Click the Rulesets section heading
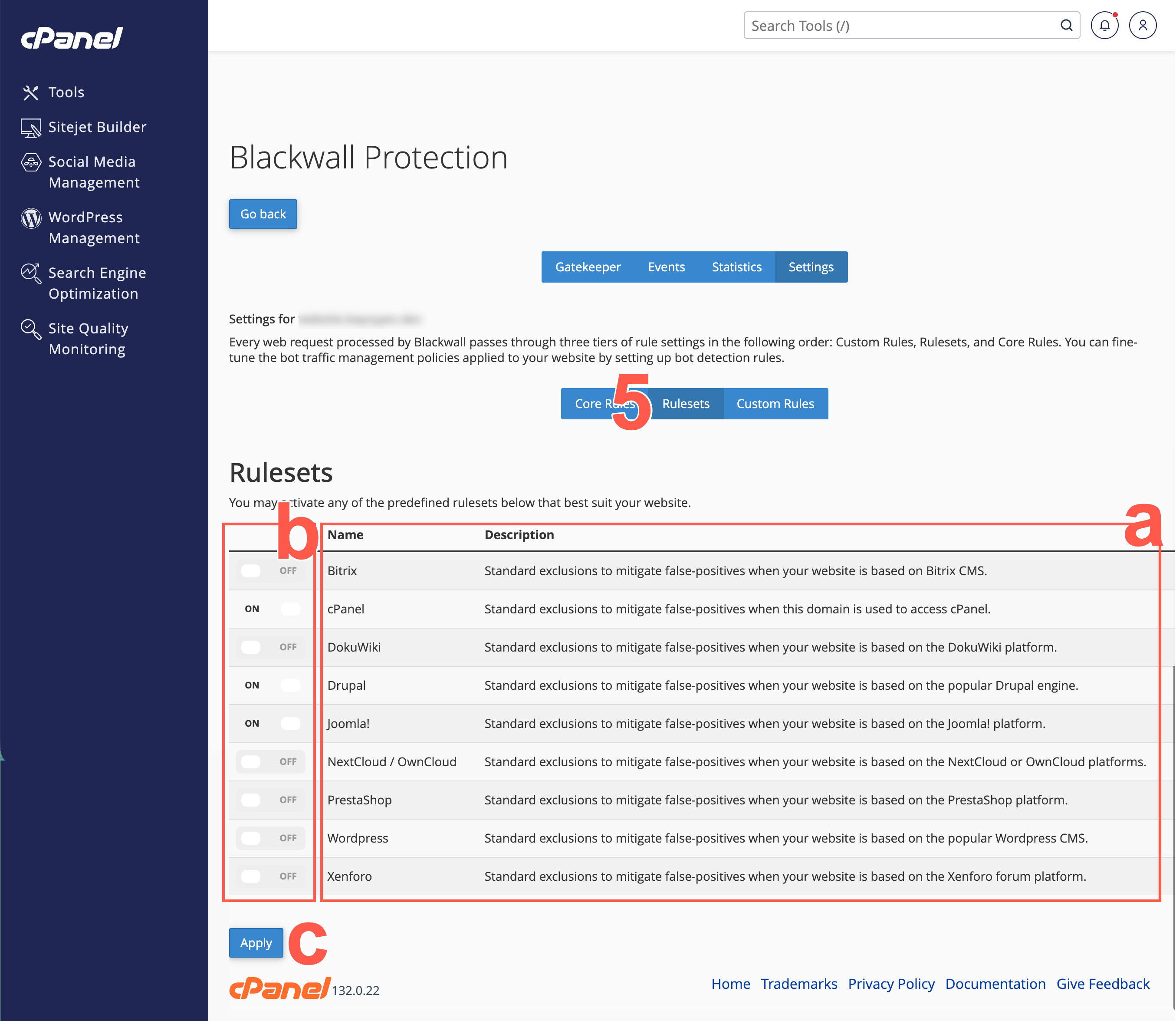Image resolution: width=1176 pixels, height=1021 pixels. tap(281, 473)
